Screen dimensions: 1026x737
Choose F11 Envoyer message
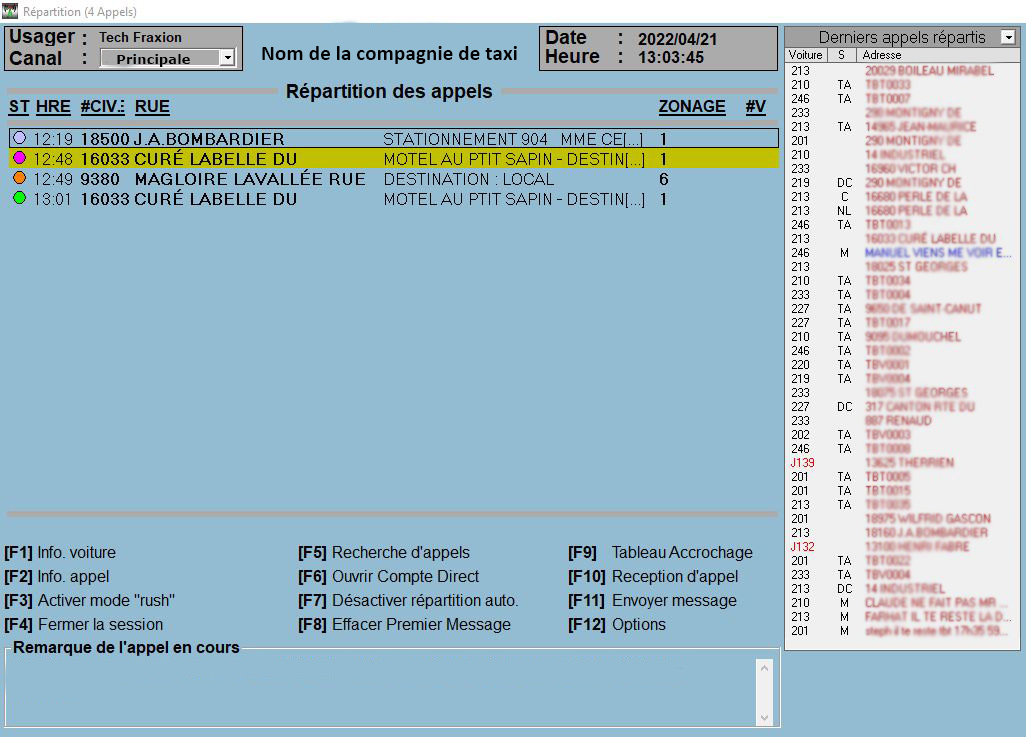click(x=652, y=600)
